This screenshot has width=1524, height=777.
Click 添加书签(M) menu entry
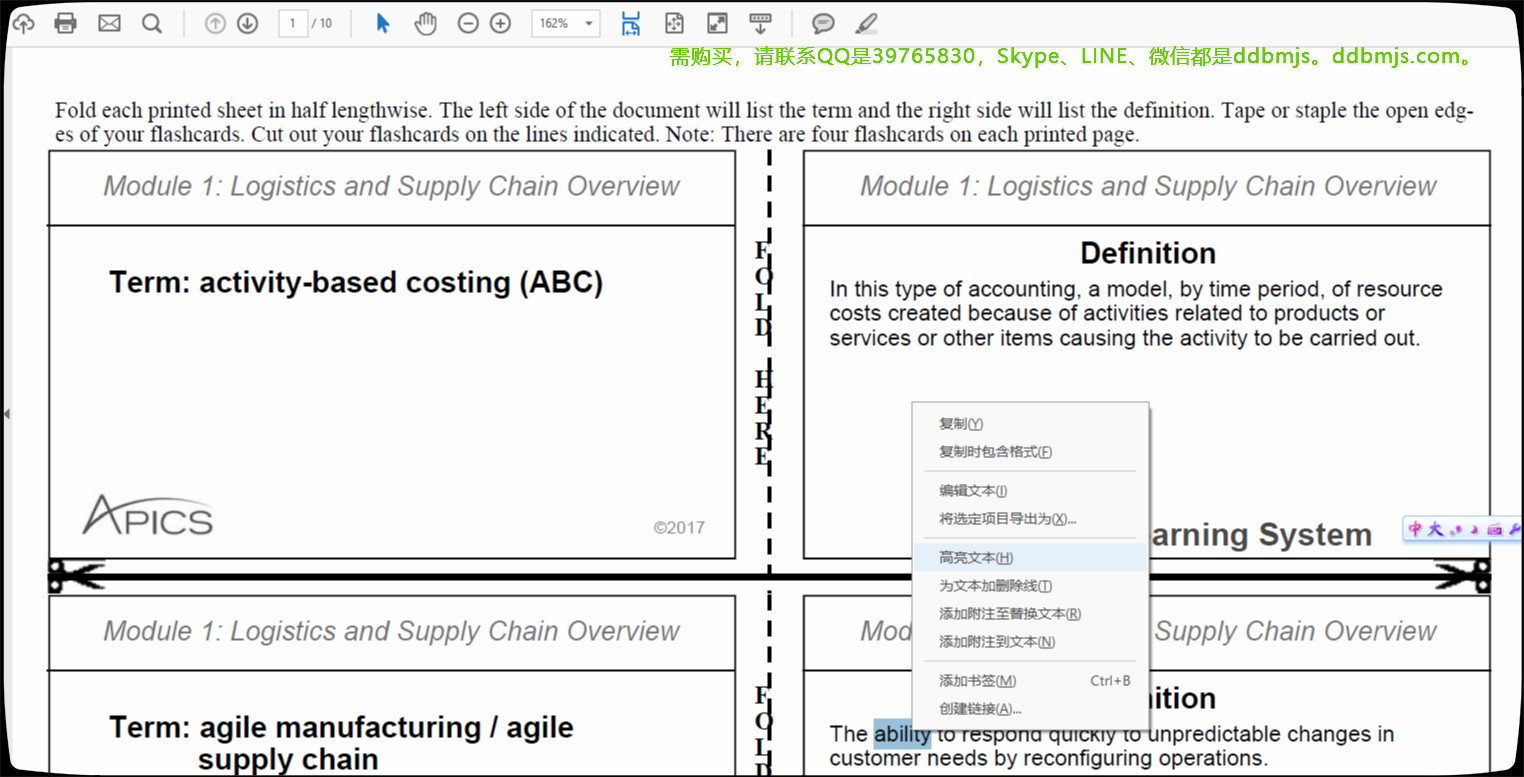977,681
